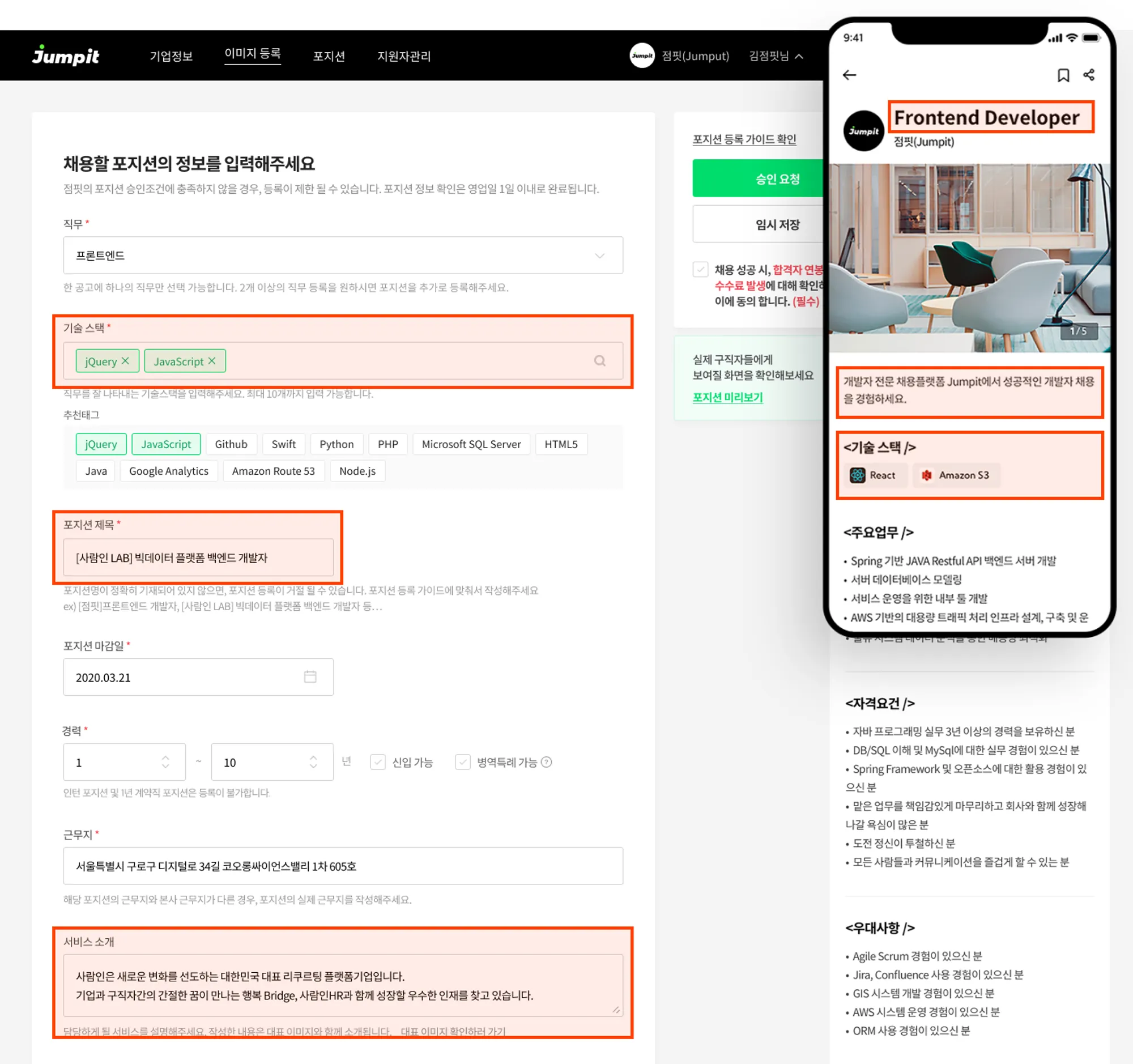This screenshot has width=1133, height=1064.
Task: Click the minimum experience years stepper arrows
Action: 165,762
